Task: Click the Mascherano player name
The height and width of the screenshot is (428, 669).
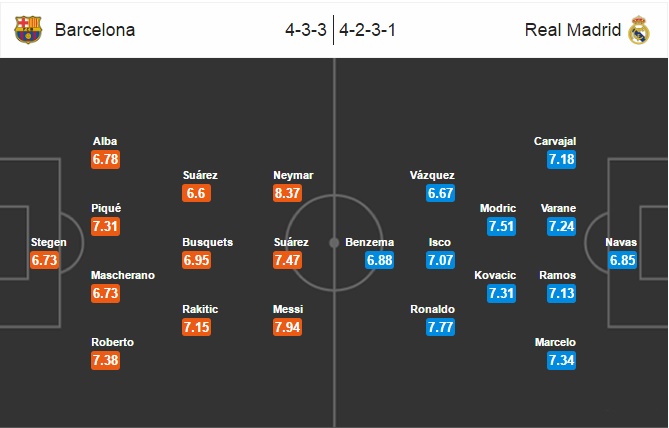Action: pos(123,275)
